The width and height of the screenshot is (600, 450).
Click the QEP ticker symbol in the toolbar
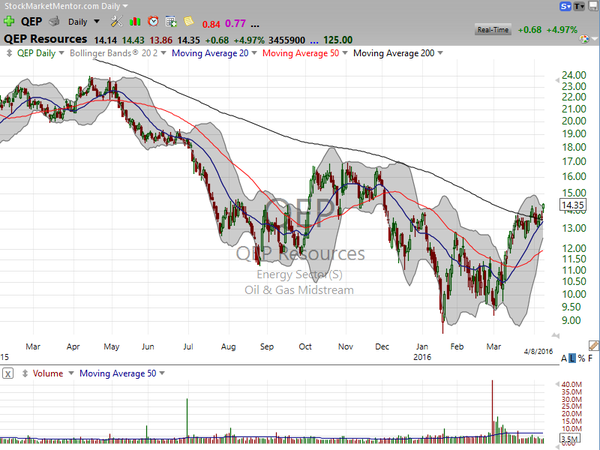31,21
